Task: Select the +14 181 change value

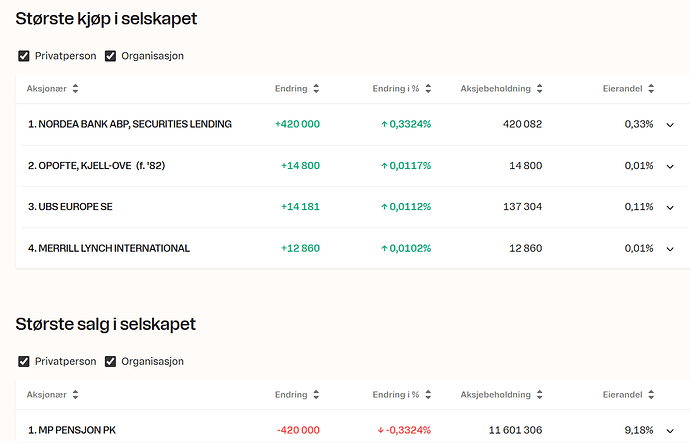Action: (301, 207)
